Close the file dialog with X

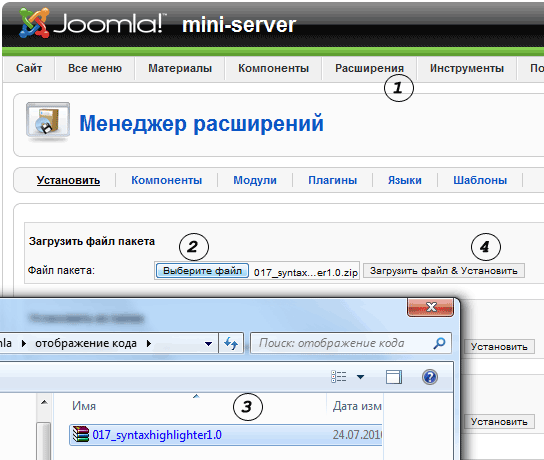click(x=431, y=307)
